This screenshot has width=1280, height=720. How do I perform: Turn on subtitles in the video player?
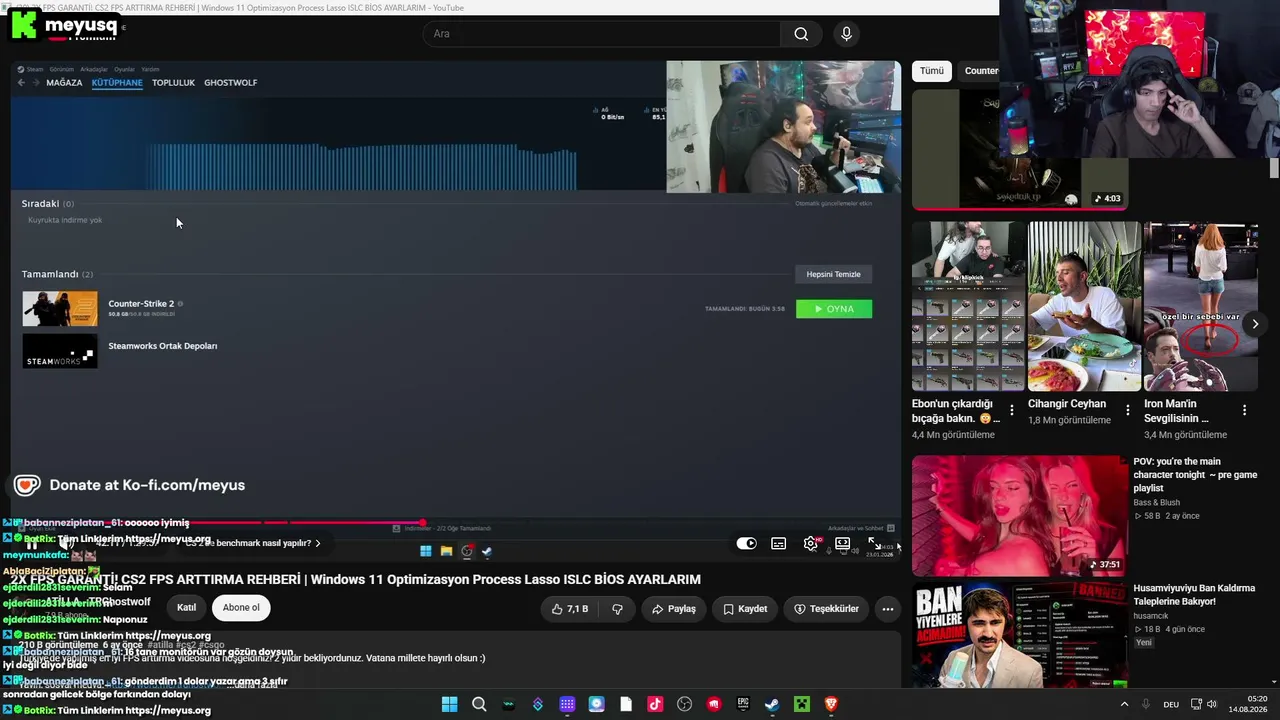coord(779,544)
